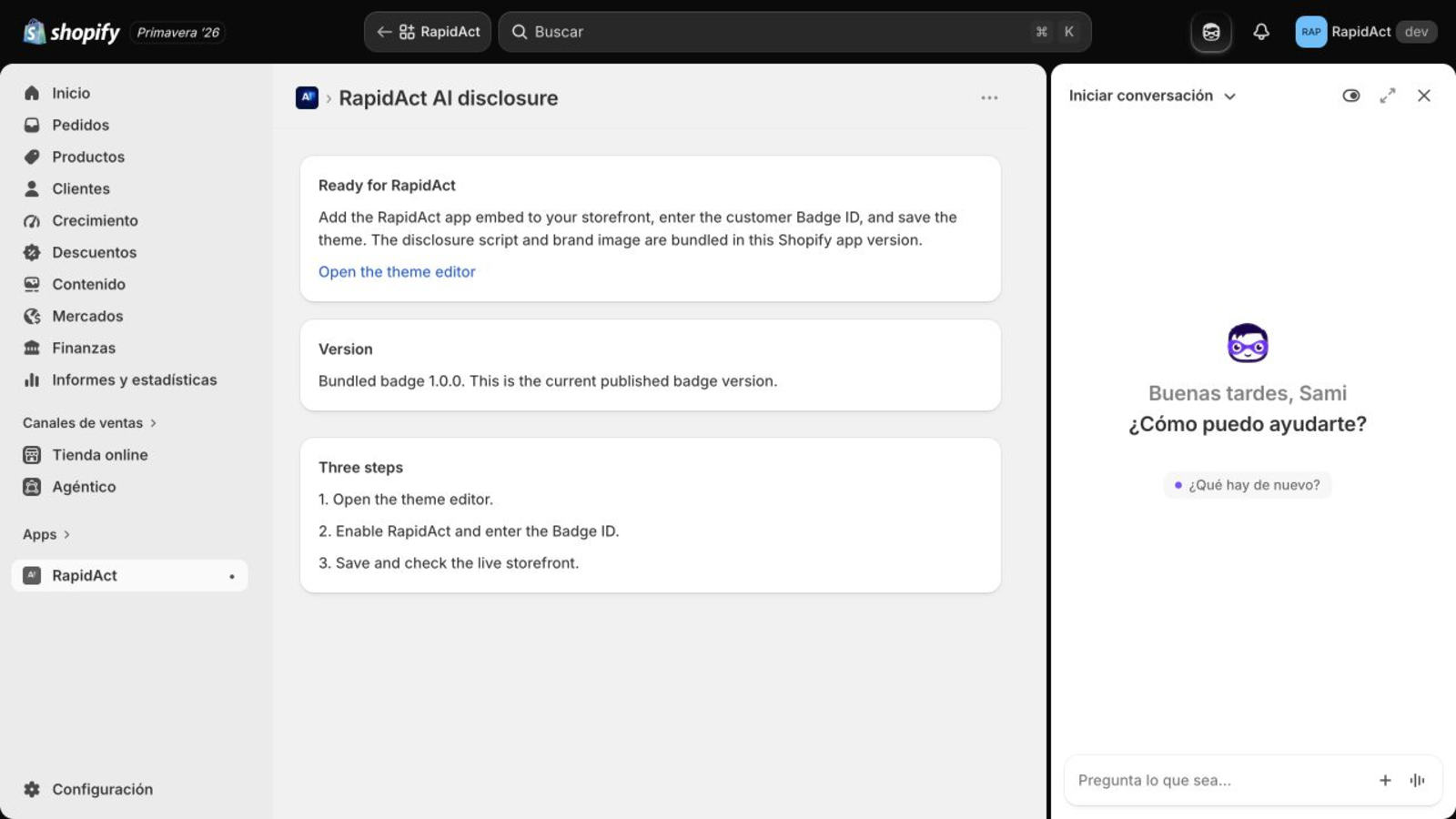This screenshot has height=819, width=1456.
Task: Click the ¿Cómo puedo ayudarte? greeting
Action: (1248, 424)
